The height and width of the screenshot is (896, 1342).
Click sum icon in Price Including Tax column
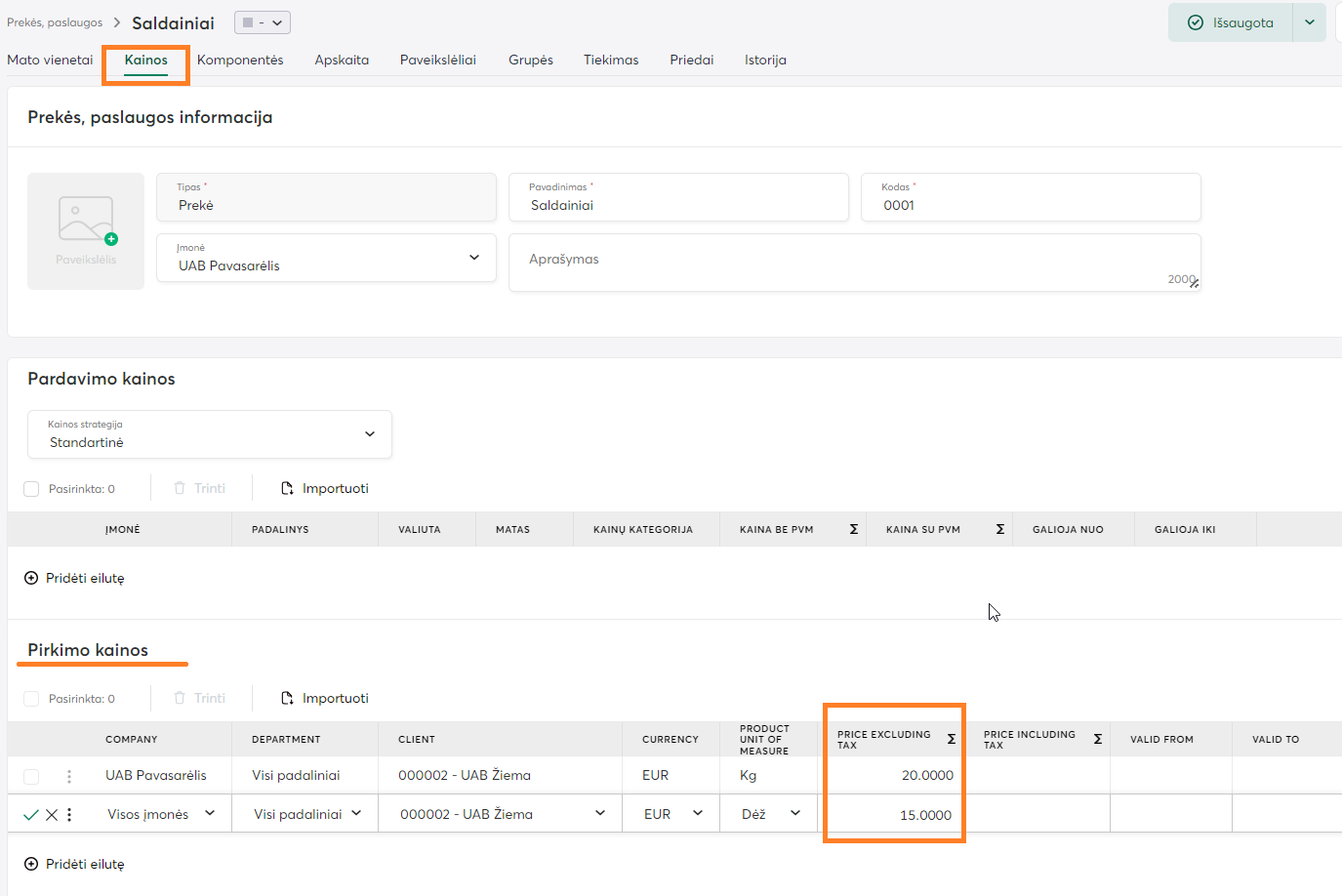[x=1097, y=740]
